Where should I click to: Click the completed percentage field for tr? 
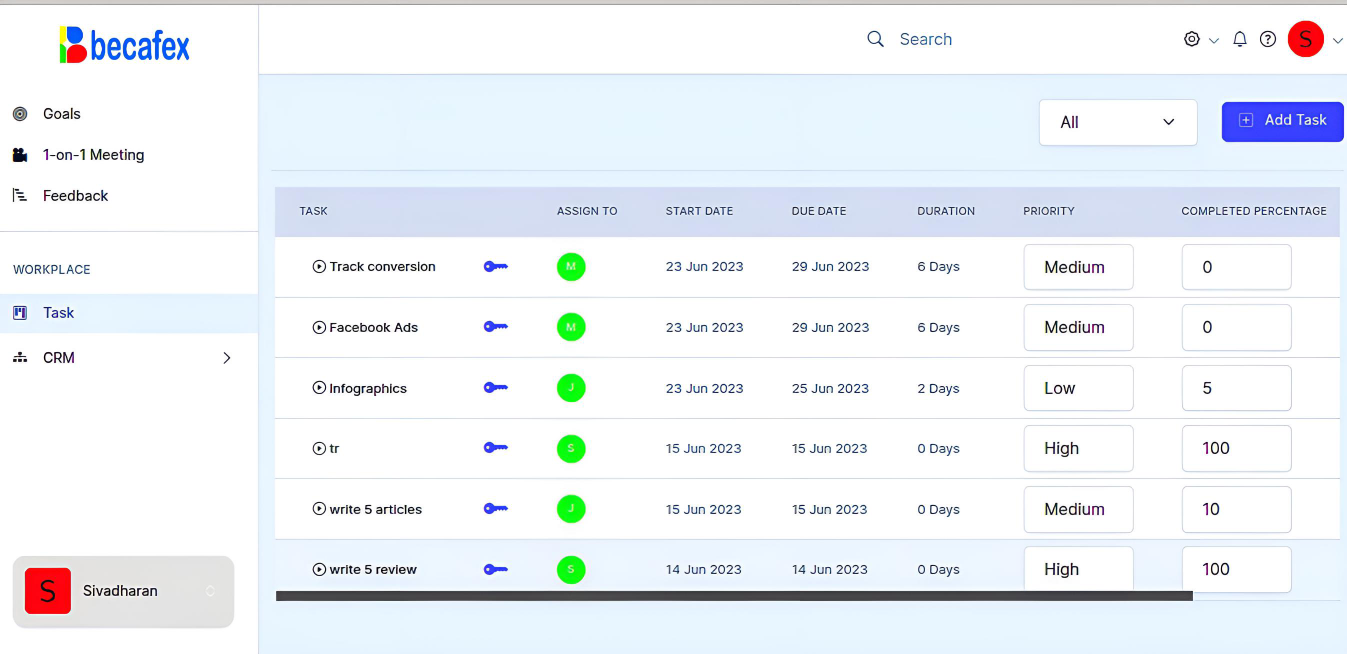pos(1235,449)
